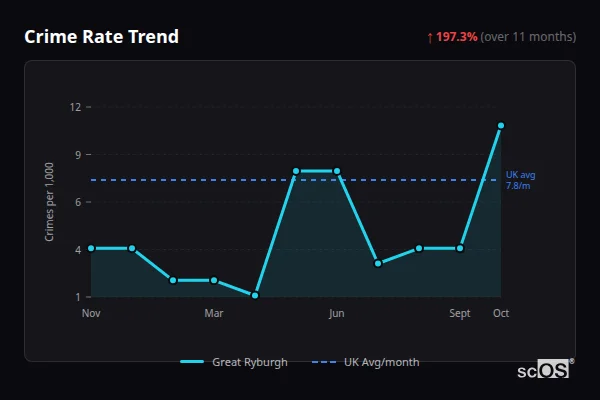Click the cyan Great Ryburgh legend line swatch
Screen dimensions: 600x400
pos(192,362)
